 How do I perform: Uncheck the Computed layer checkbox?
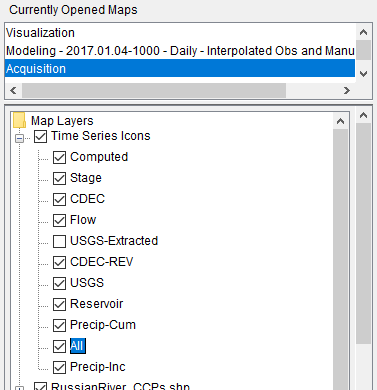[59, 157]
